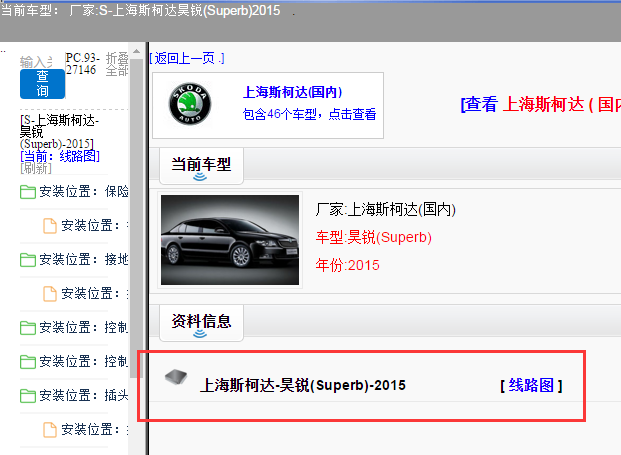621x455 pixels.
Task: Open 上海斯柯达(国内) brand link
Action: tap(292, 92)
